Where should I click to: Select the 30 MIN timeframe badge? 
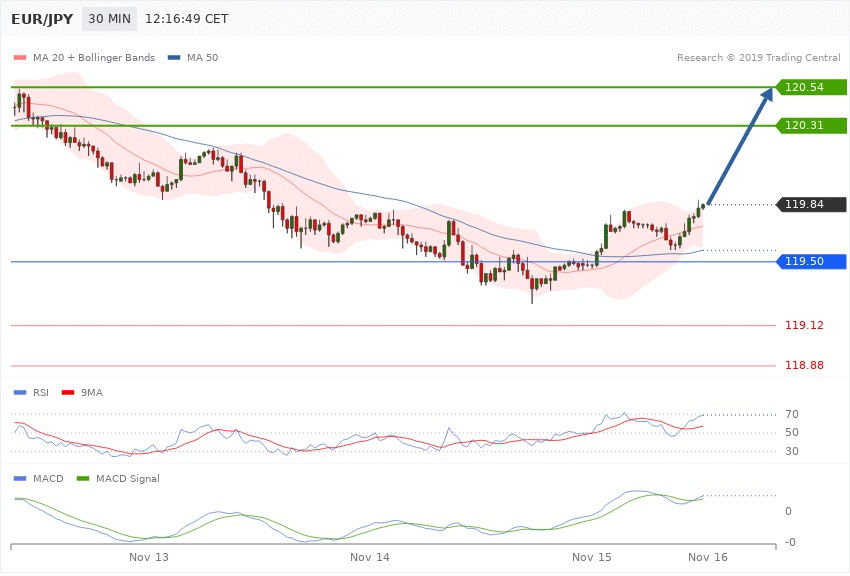[x=109, y=19]
